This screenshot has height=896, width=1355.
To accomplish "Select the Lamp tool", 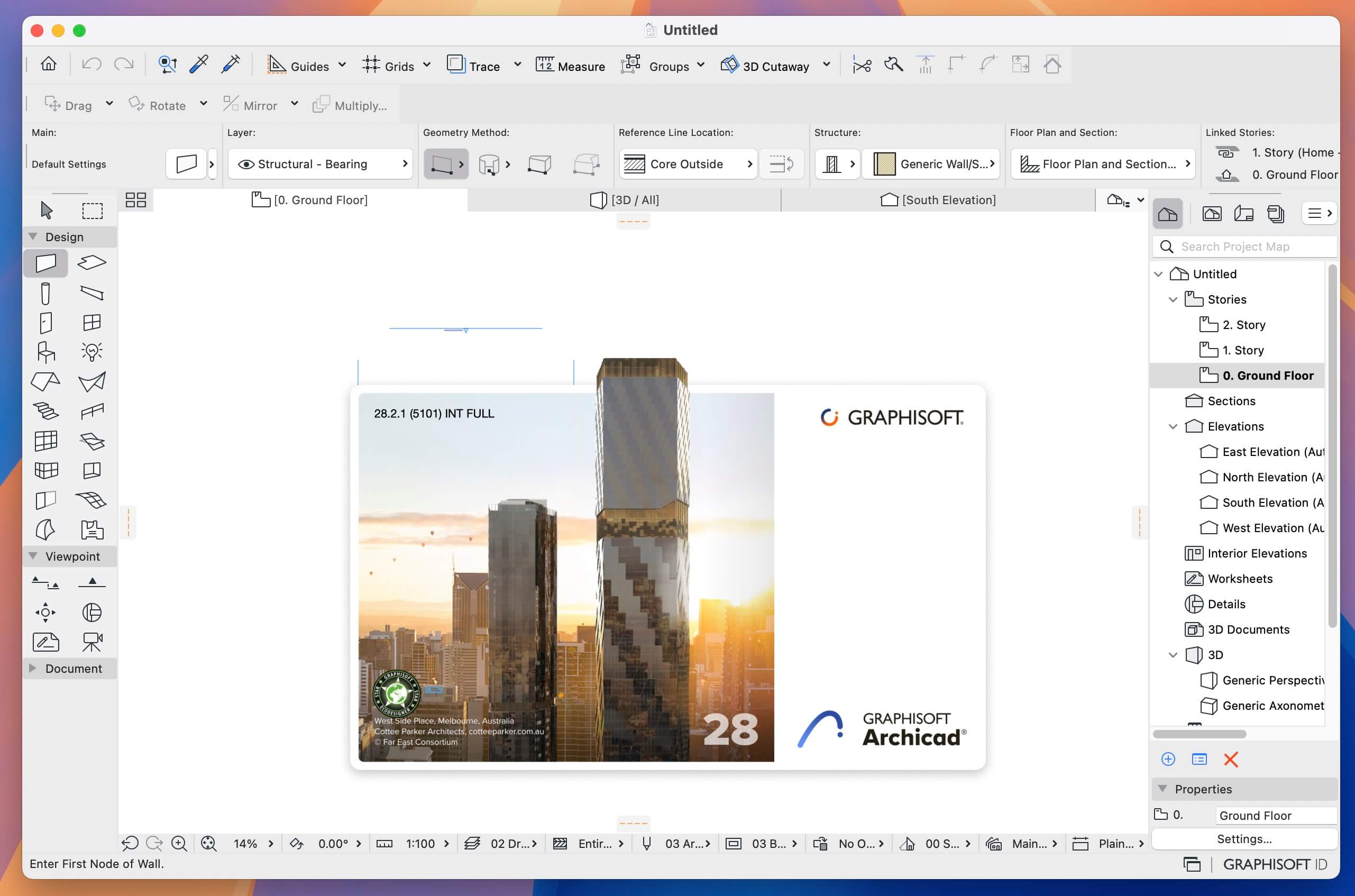I will coord(92,352).
